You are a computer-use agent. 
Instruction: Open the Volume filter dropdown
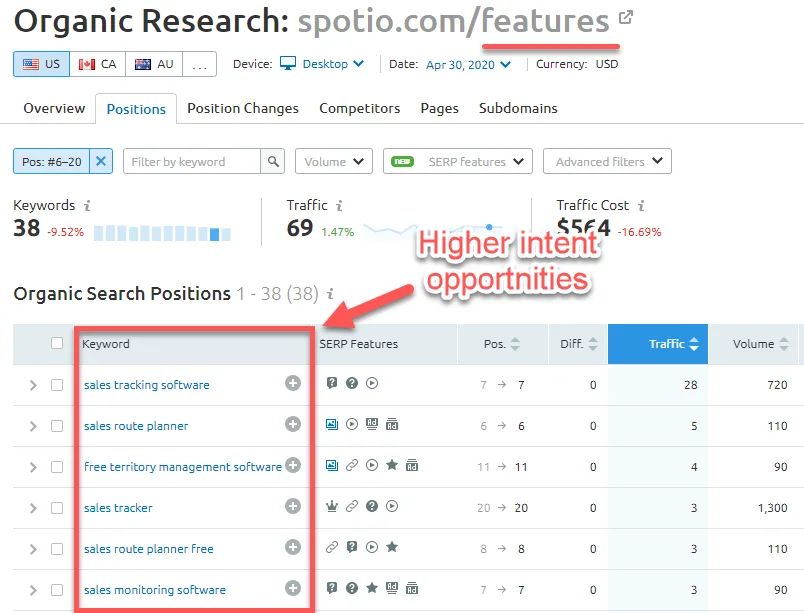[x=334, y=161]
